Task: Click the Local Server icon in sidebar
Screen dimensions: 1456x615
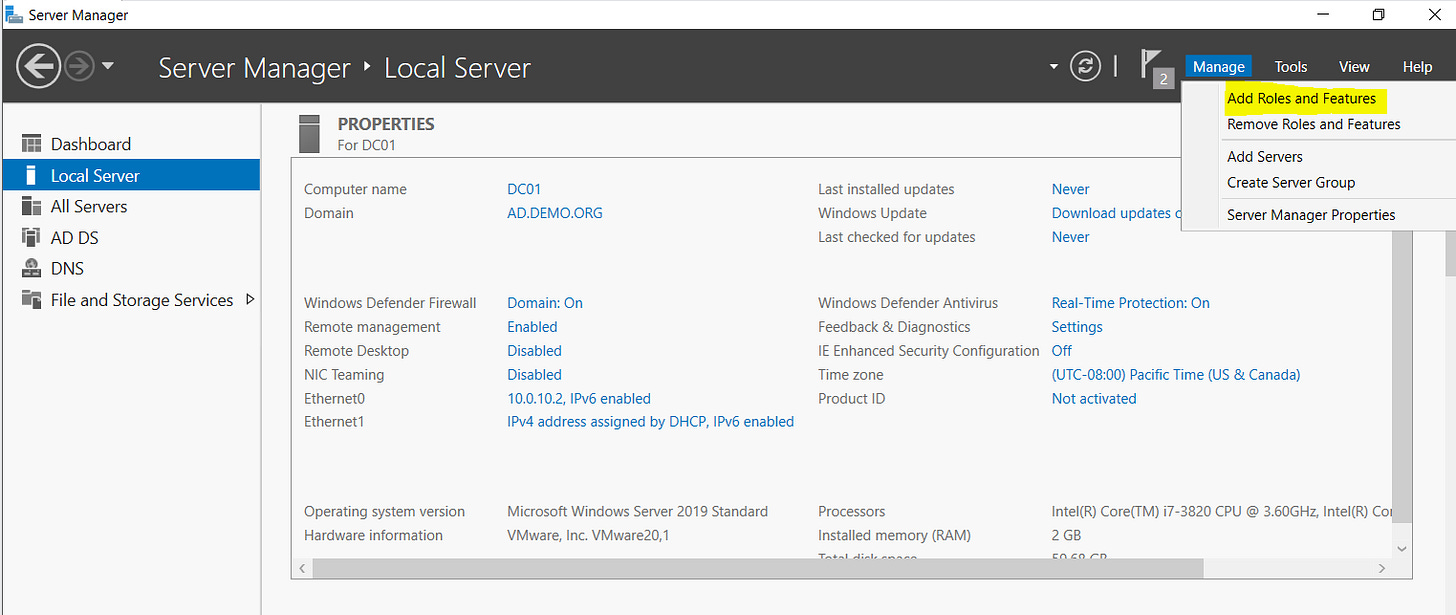Action: (32, 175)
